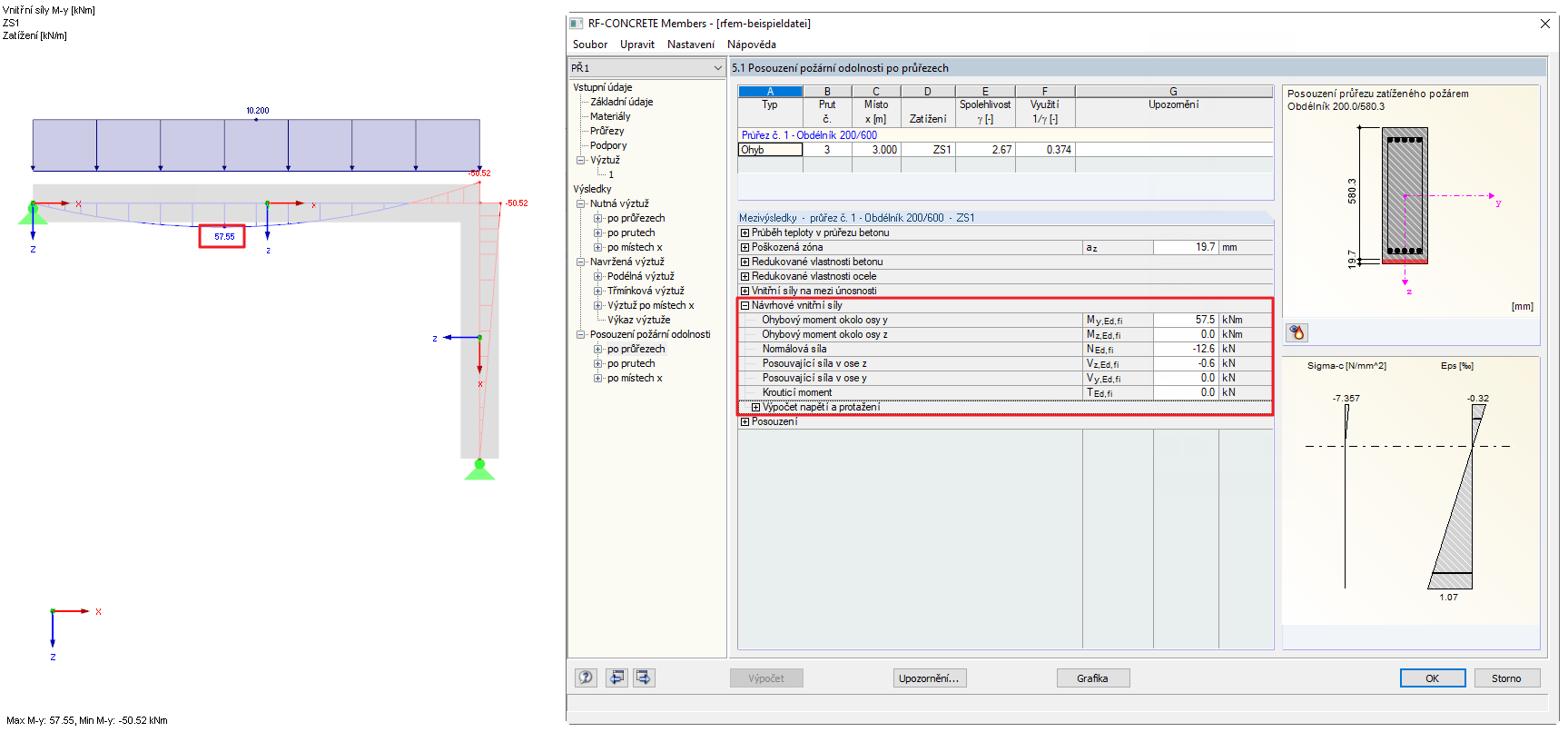Click the 10.200 load value in model view

[x=258, y=111]
